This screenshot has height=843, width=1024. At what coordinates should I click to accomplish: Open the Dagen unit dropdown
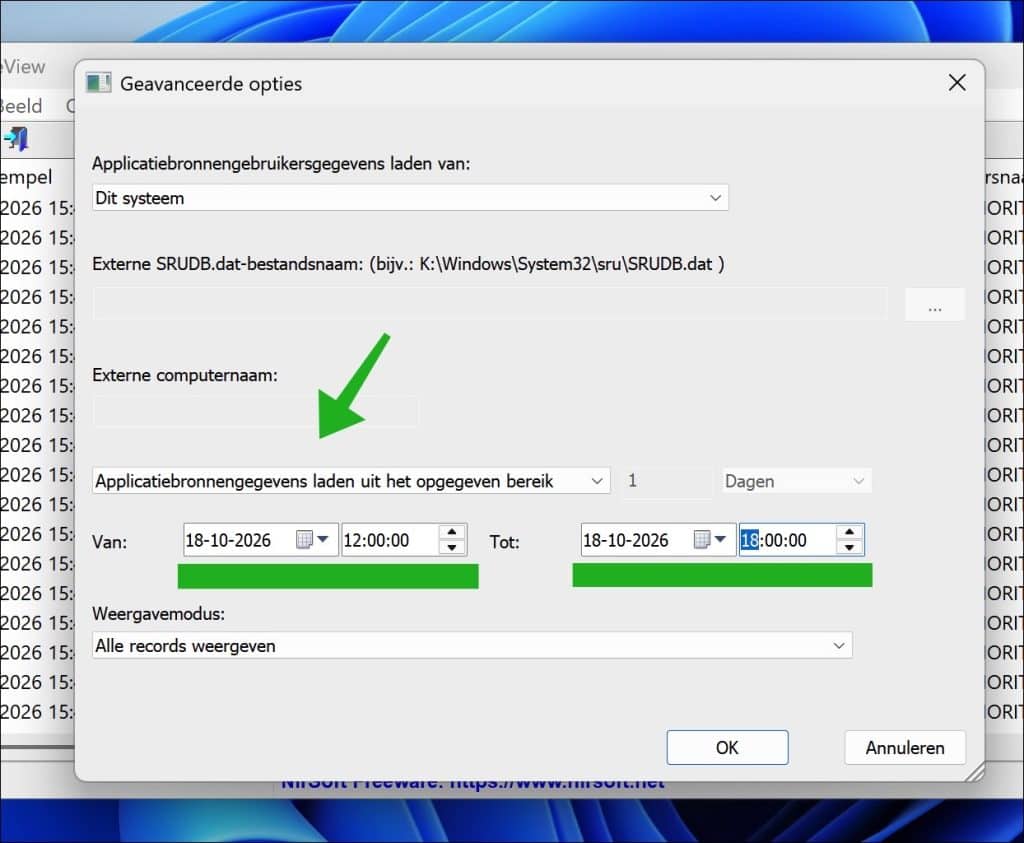pos(797,481)
